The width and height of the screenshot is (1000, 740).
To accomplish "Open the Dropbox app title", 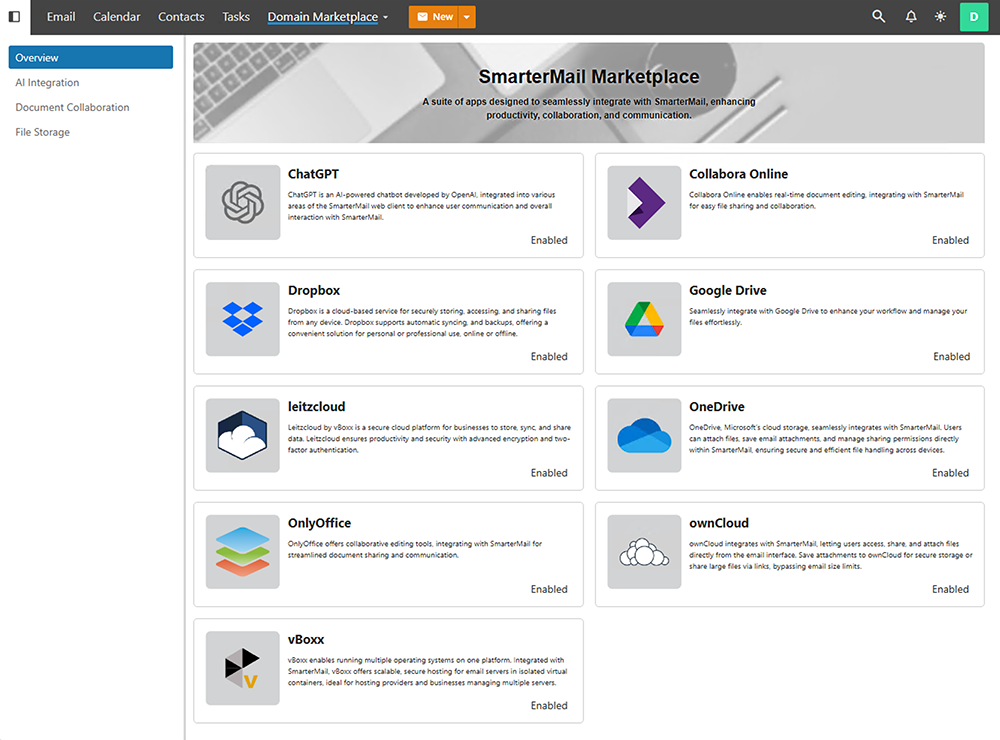I will [x=314, y=290].
